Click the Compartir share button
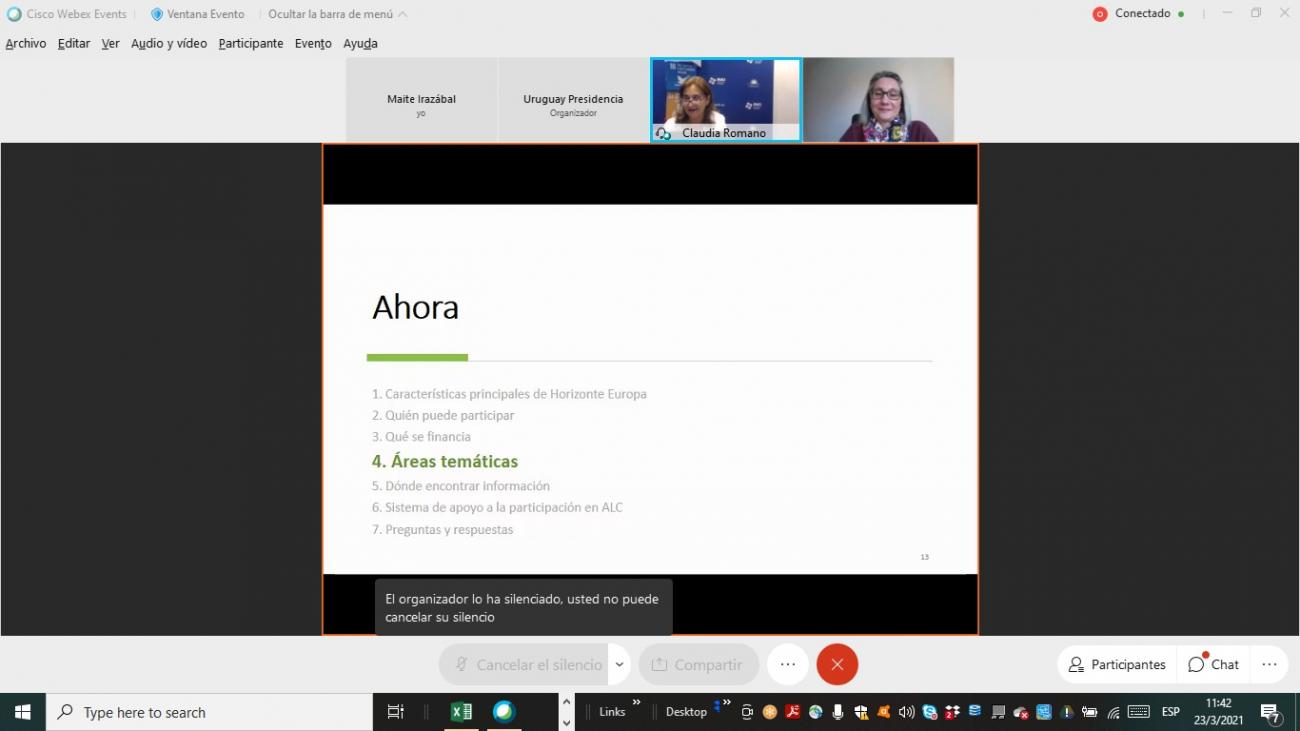This screenshot has width=1300, height=731. (x=698, y=664)
